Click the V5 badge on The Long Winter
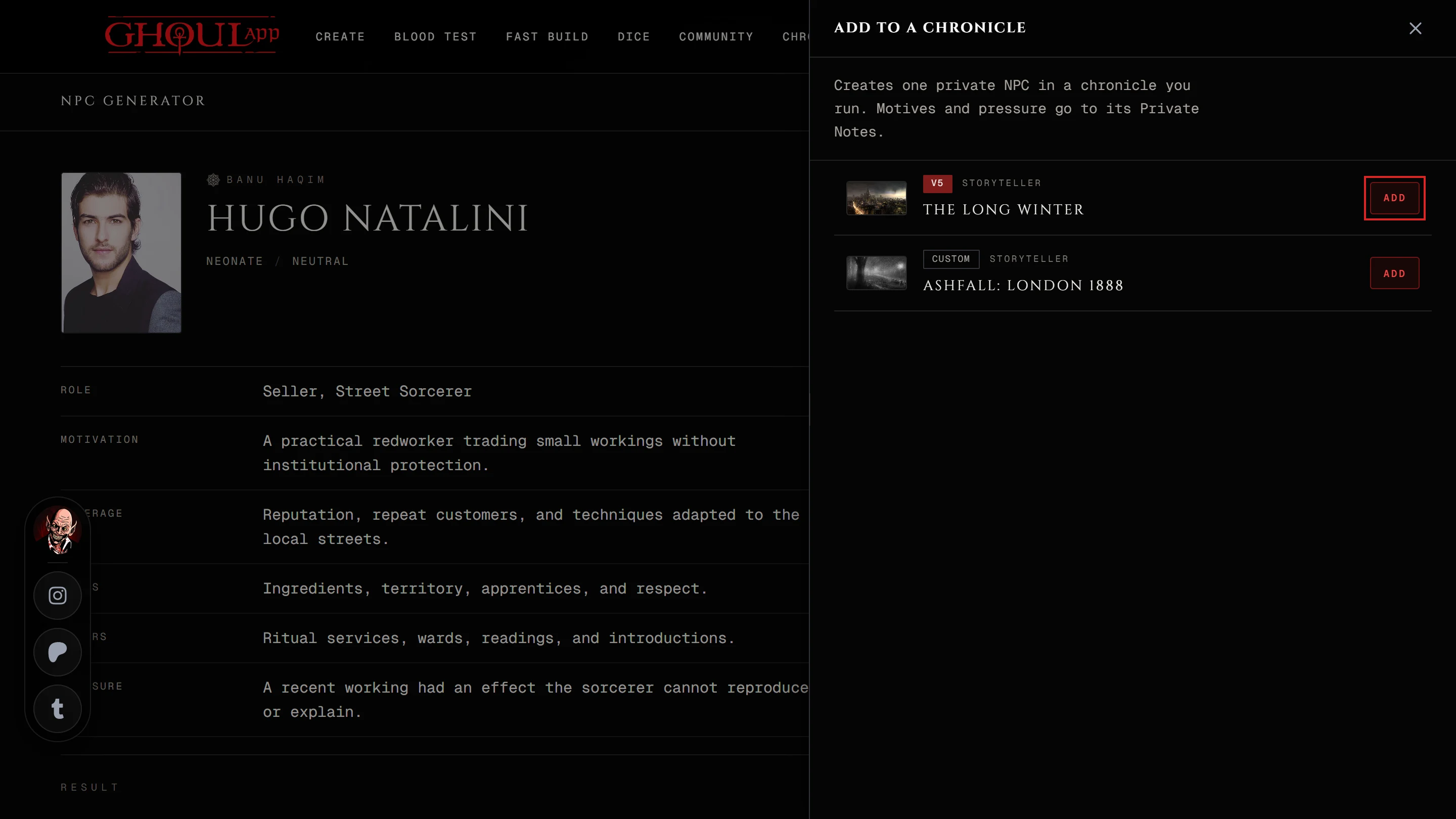The width and height of the screenshot is (1456, 819). click(937, 183)
